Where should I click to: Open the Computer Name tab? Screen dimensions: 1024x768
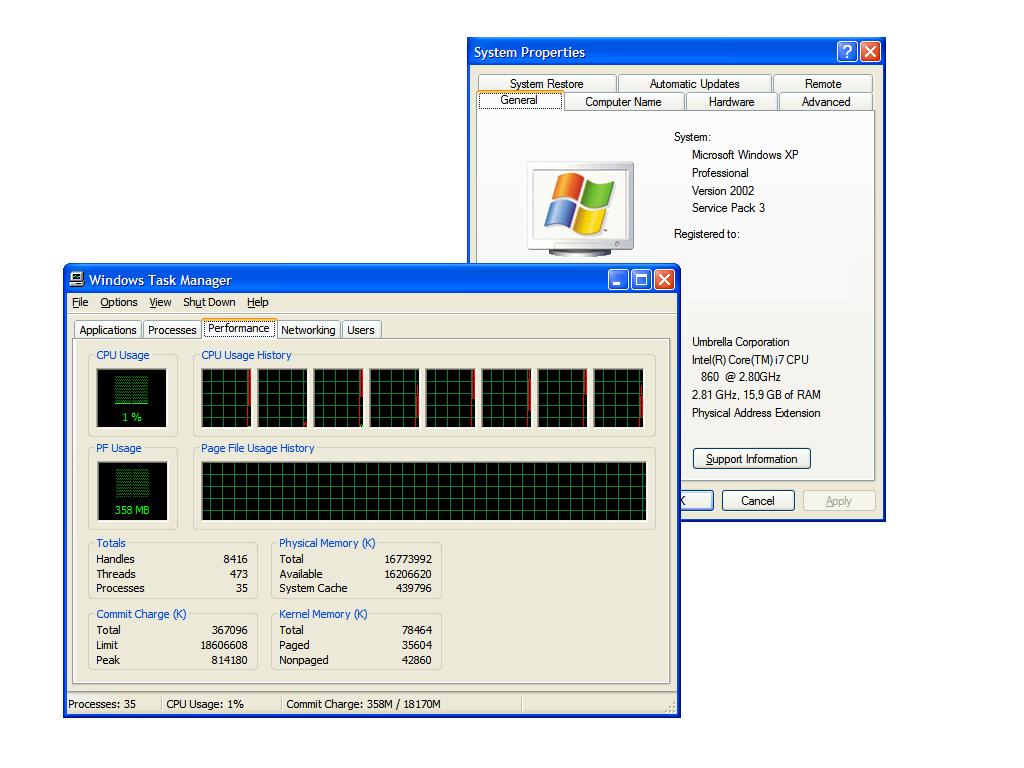pos(624,102)
